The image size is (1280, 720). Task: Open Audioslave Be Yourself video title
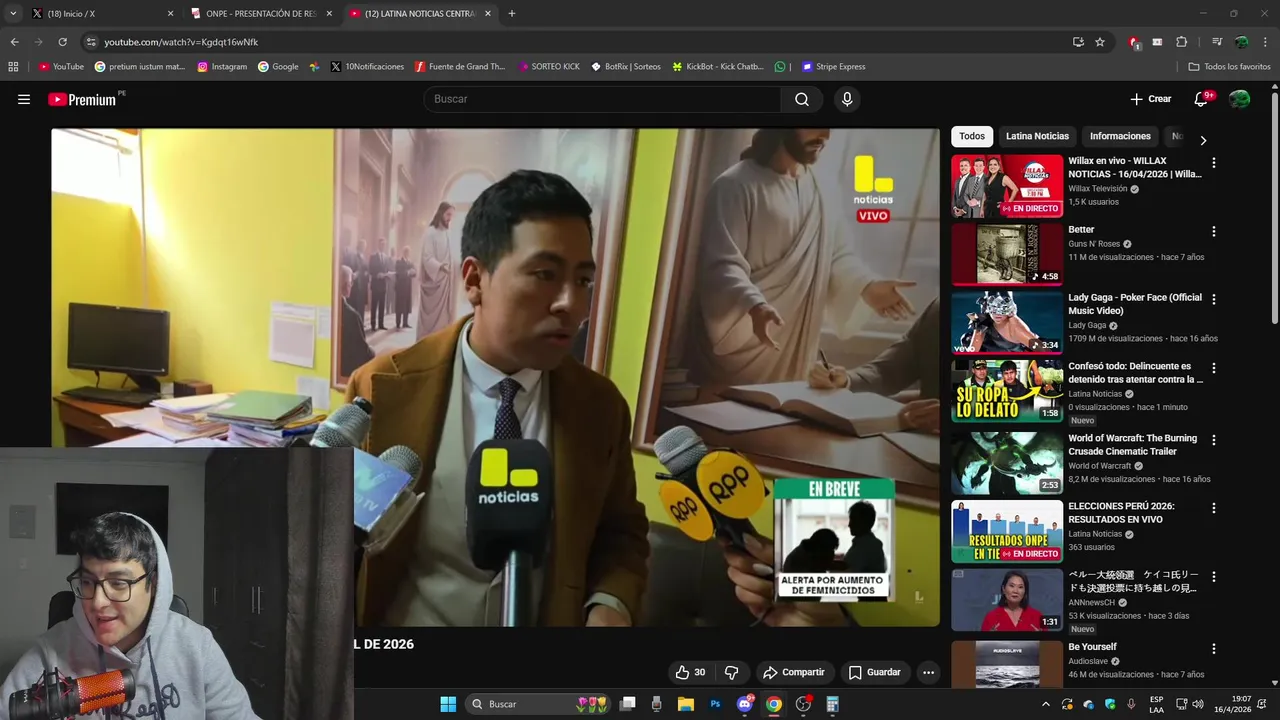tap(1092, 647)
